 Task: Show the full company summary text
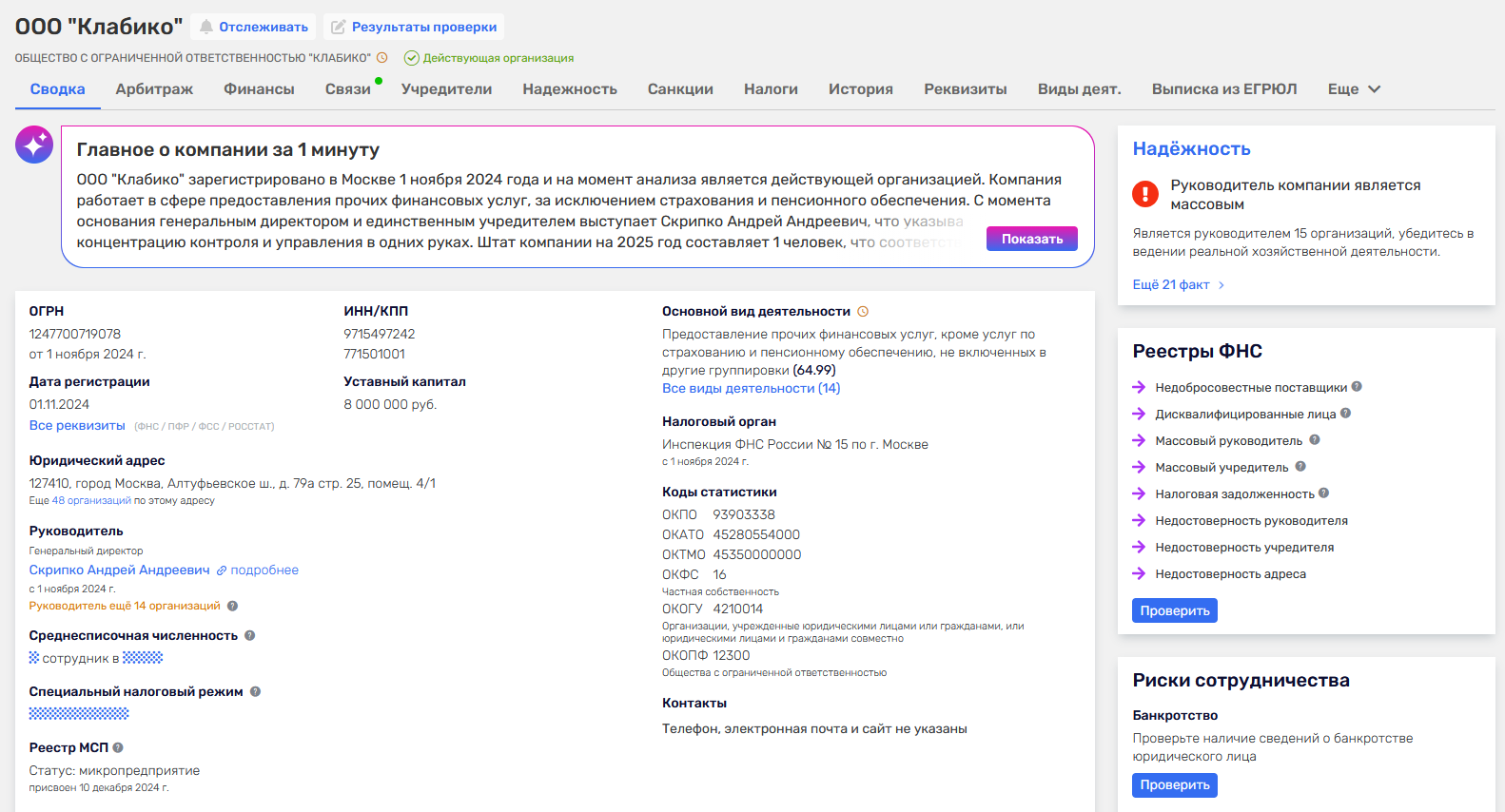click(1032, 239)
